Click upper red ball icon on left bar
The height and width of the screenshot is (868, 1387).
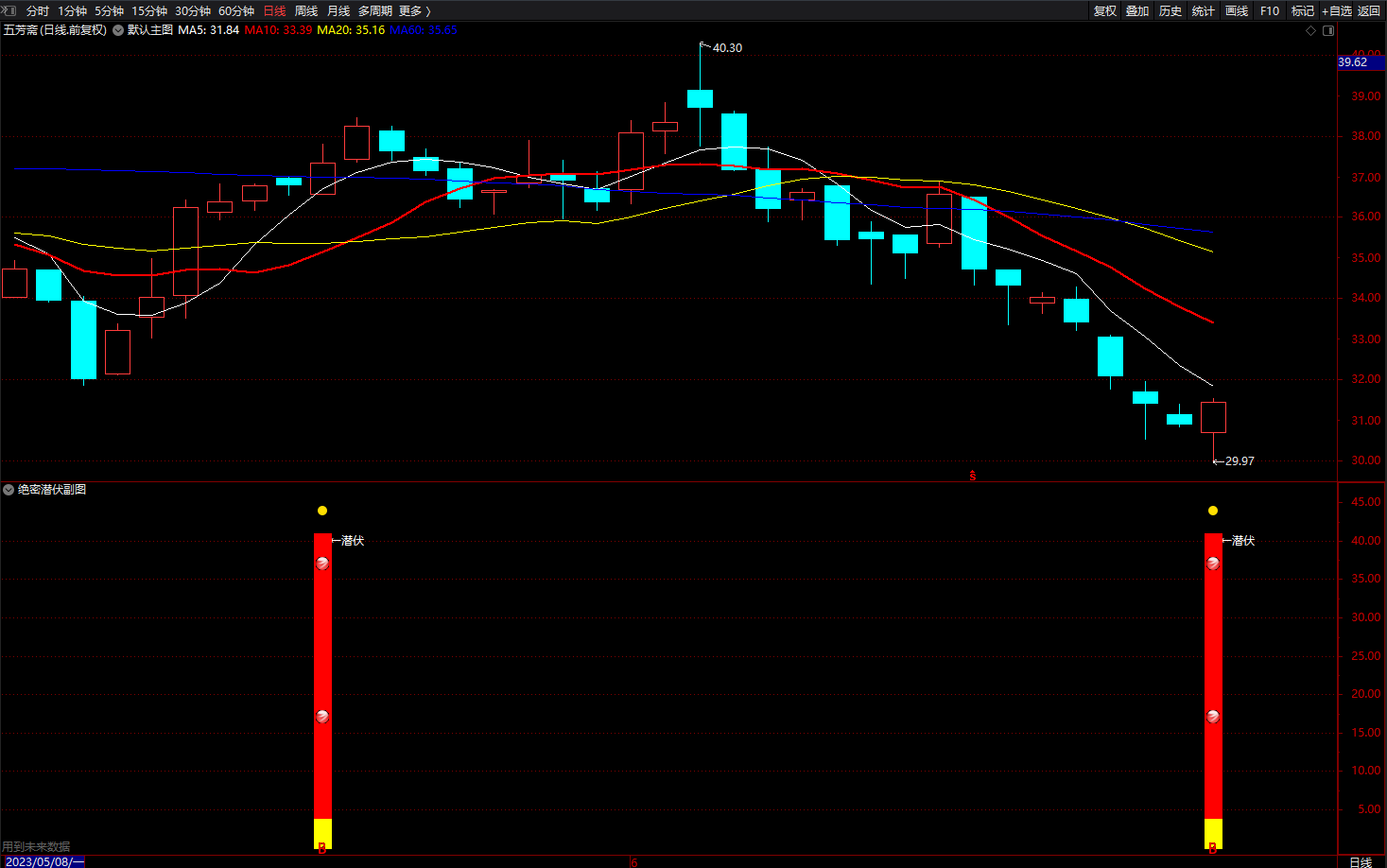(x=322, y=564)
